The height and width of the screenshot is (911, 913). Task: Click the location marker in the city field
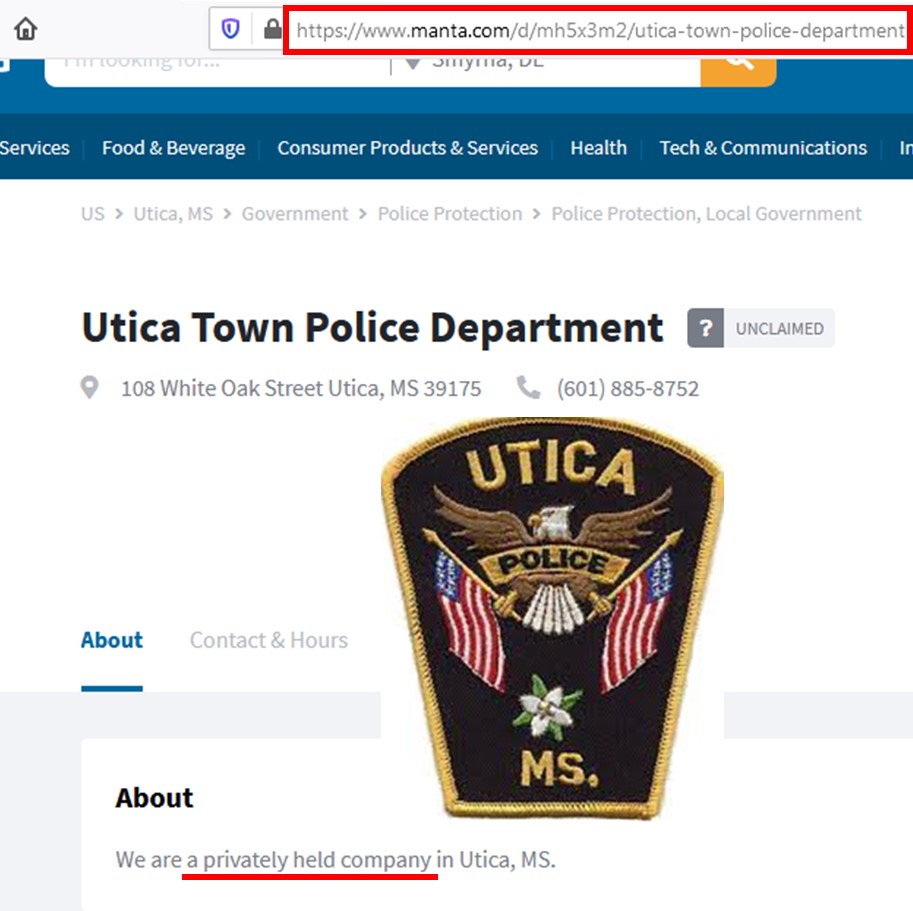click(411, 60)
